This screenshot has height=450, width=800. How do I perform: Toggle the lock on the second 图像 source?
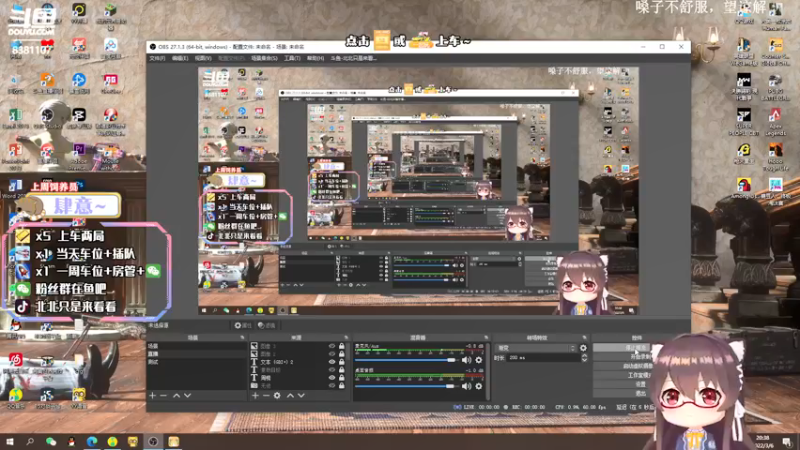click(342, 354)
